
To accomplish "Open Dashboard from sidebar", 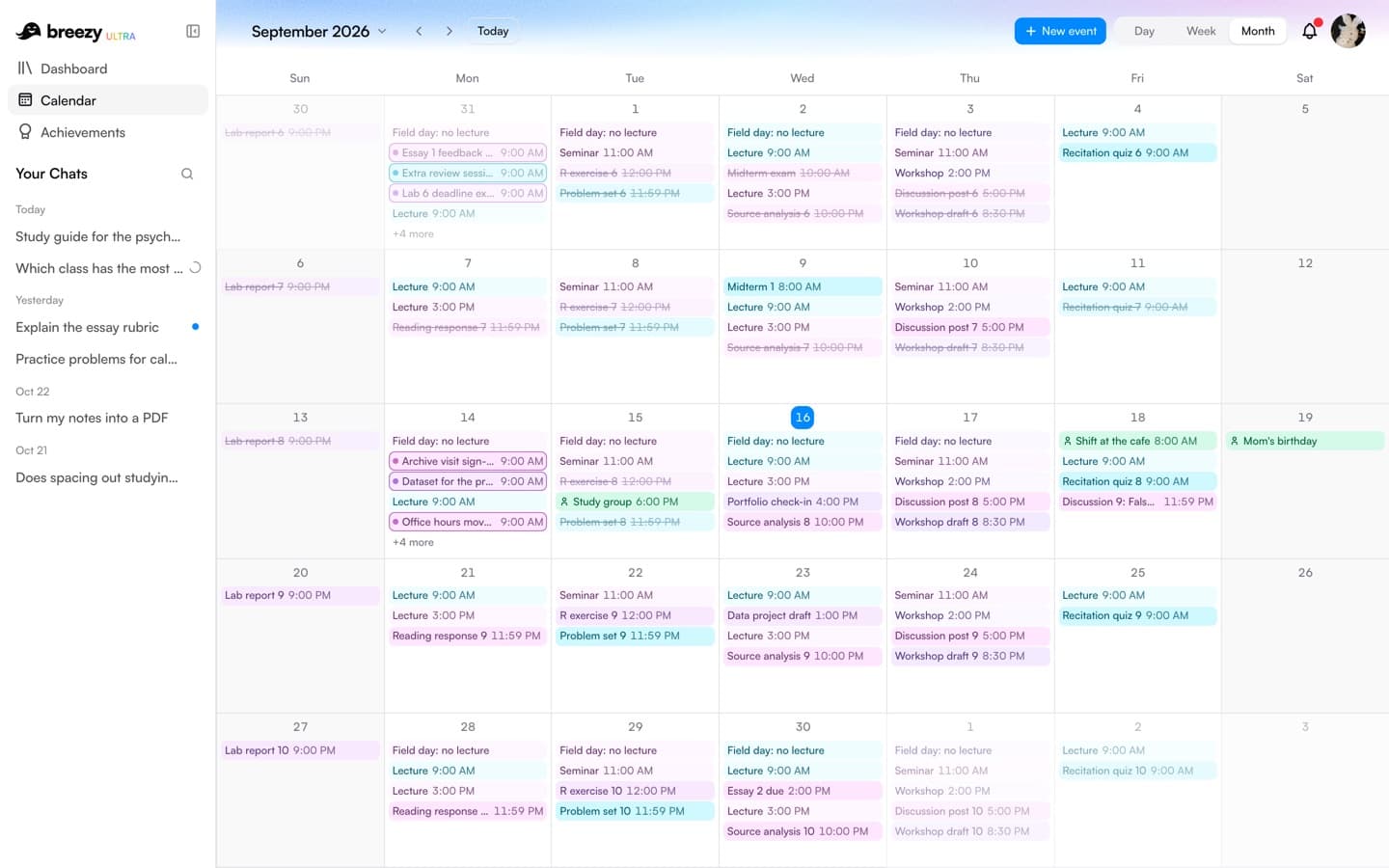I will pyautogui.click(x=108, y=68).
